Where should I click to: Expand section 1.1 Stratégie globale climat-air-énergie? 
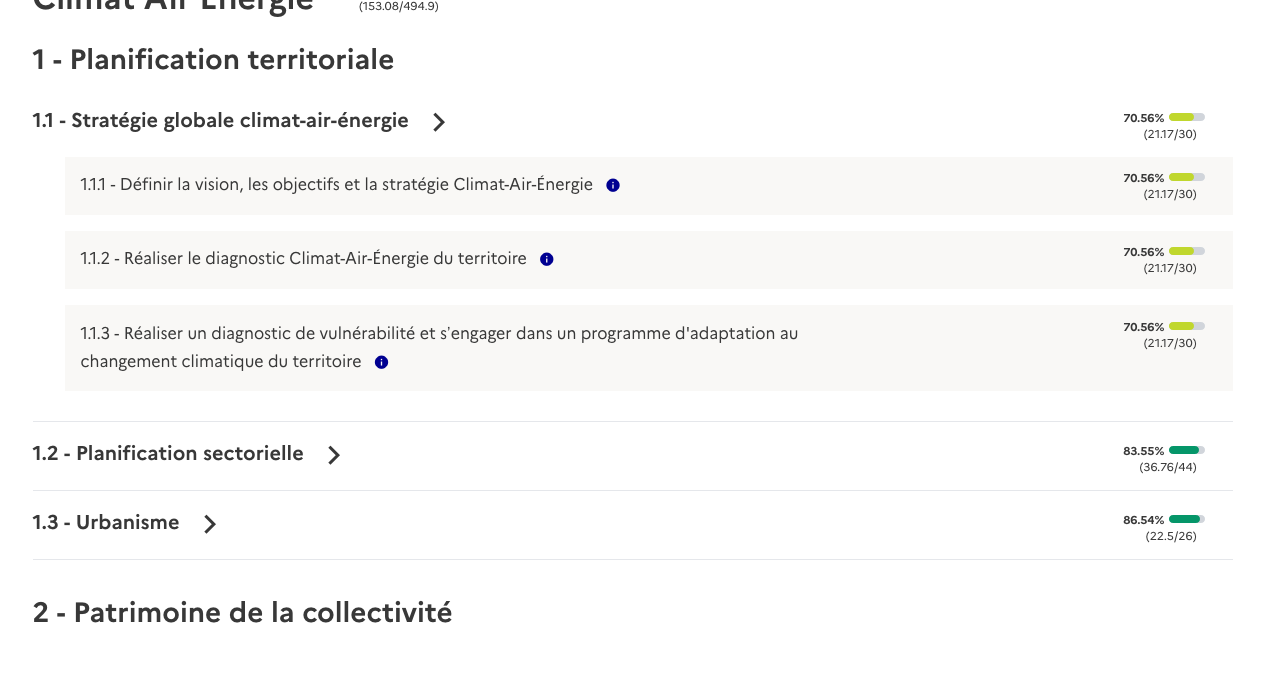click(x=220, y=120)
